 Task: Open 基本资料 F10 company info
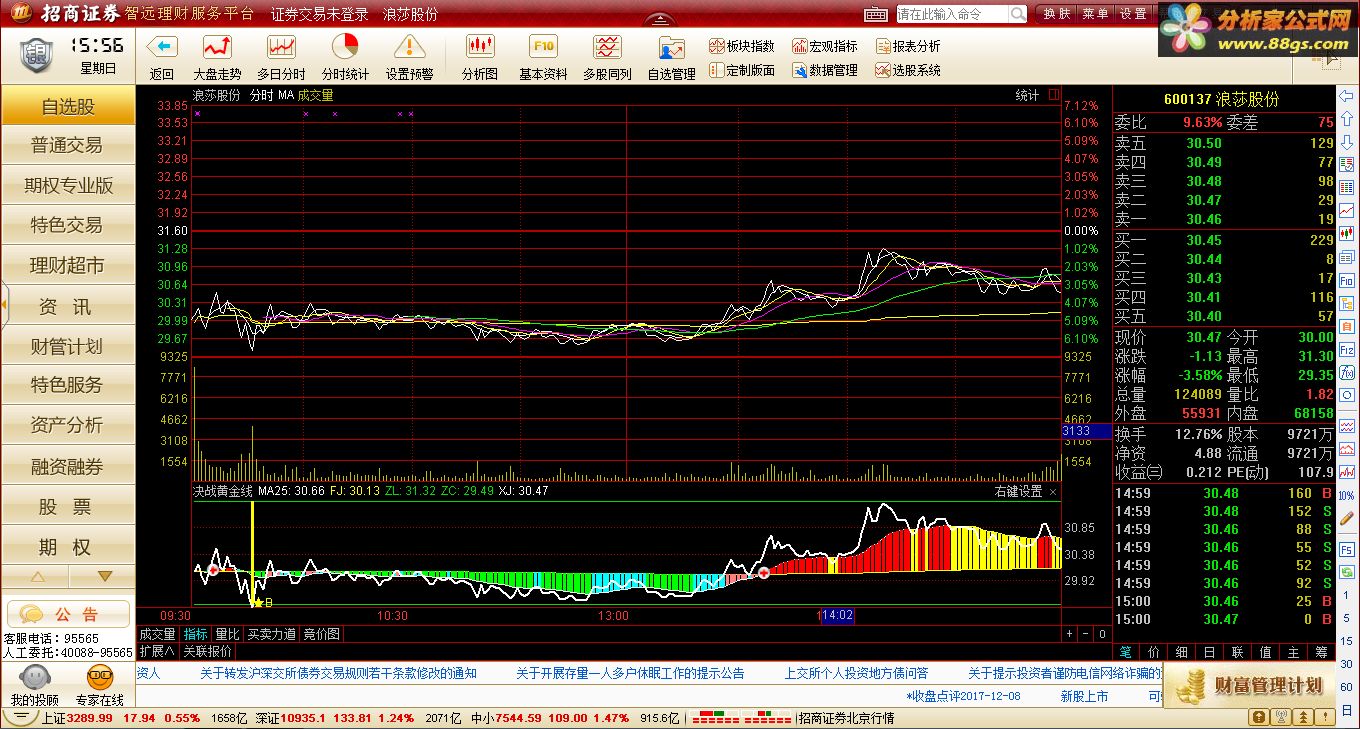click(543, 57)
